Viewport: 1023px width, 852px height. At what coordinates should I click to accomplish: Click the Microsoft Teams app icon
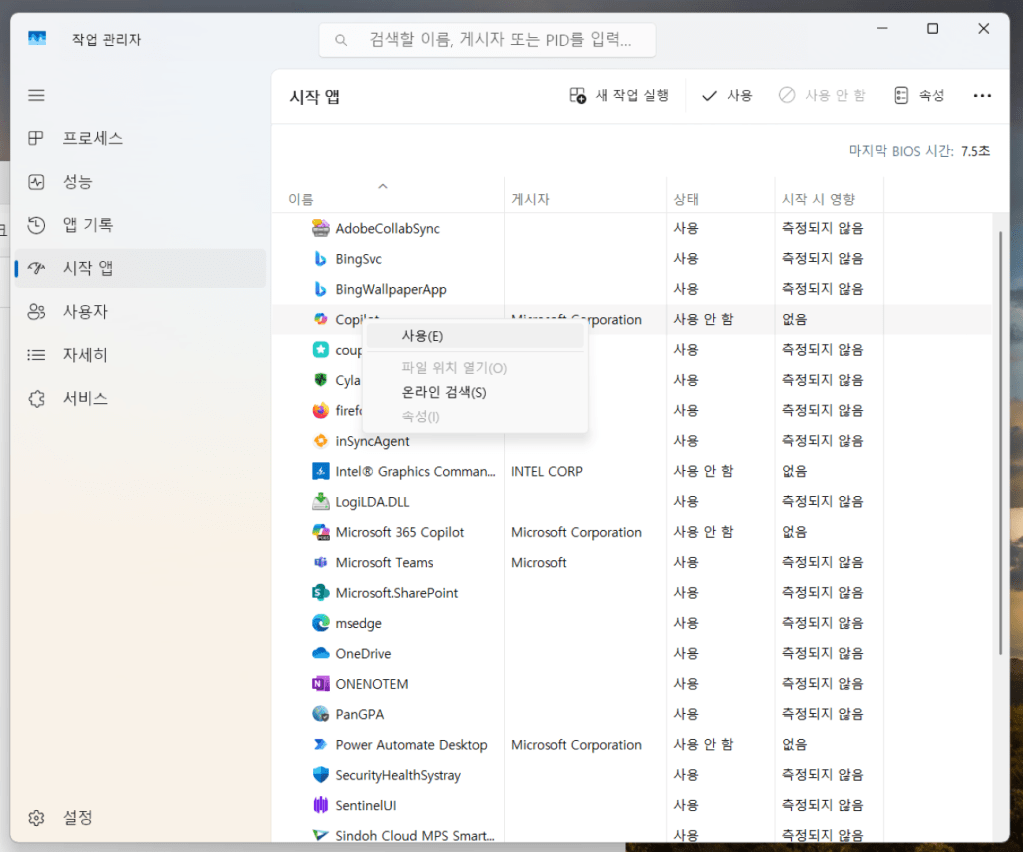pos(320,563)
